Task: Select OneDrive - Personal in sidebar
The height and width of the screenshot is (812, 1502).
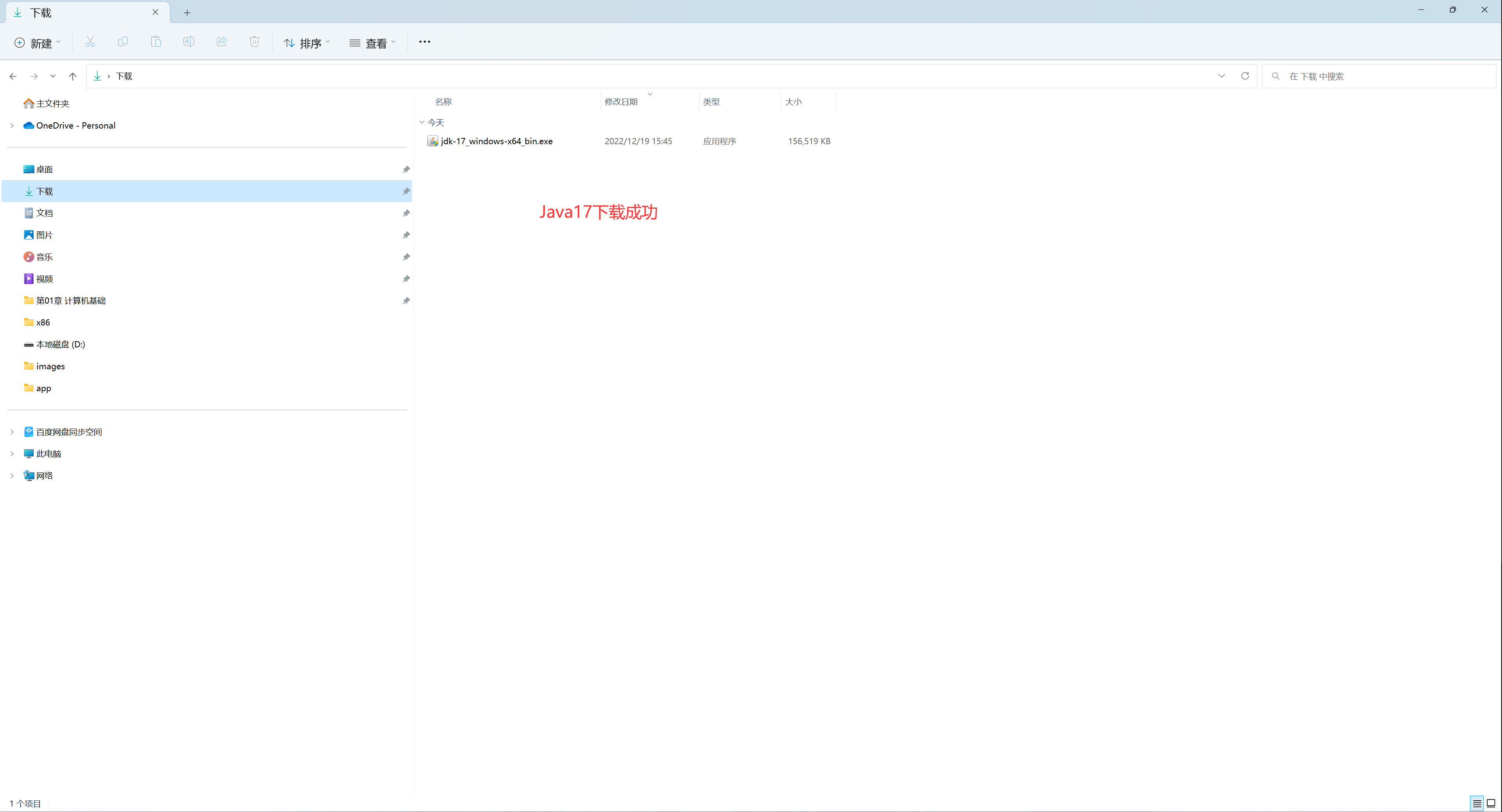Action: tap(69, 126)
